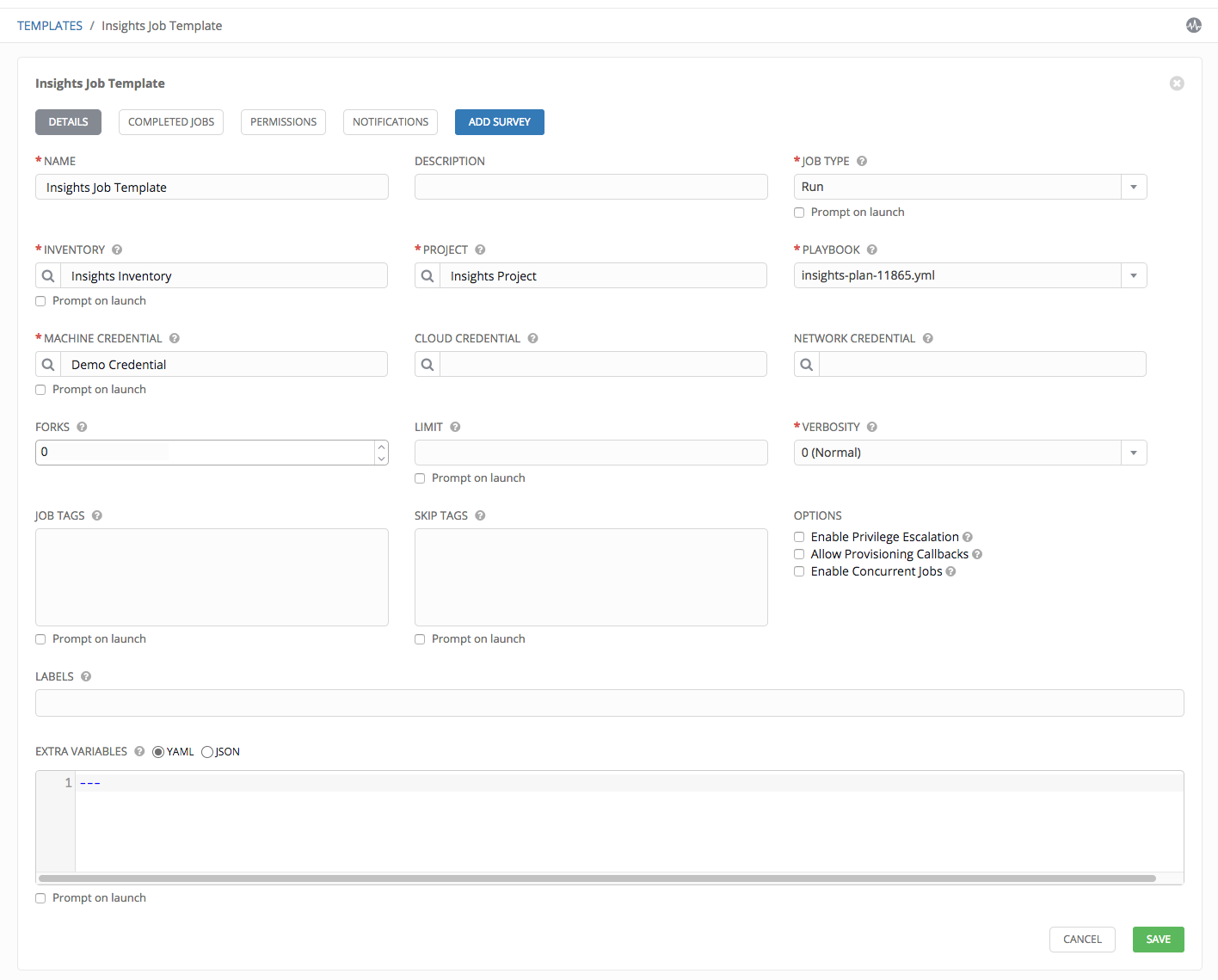Open Project lookup search icon
Screen dimensions: 1218x980
pos(428,275)
